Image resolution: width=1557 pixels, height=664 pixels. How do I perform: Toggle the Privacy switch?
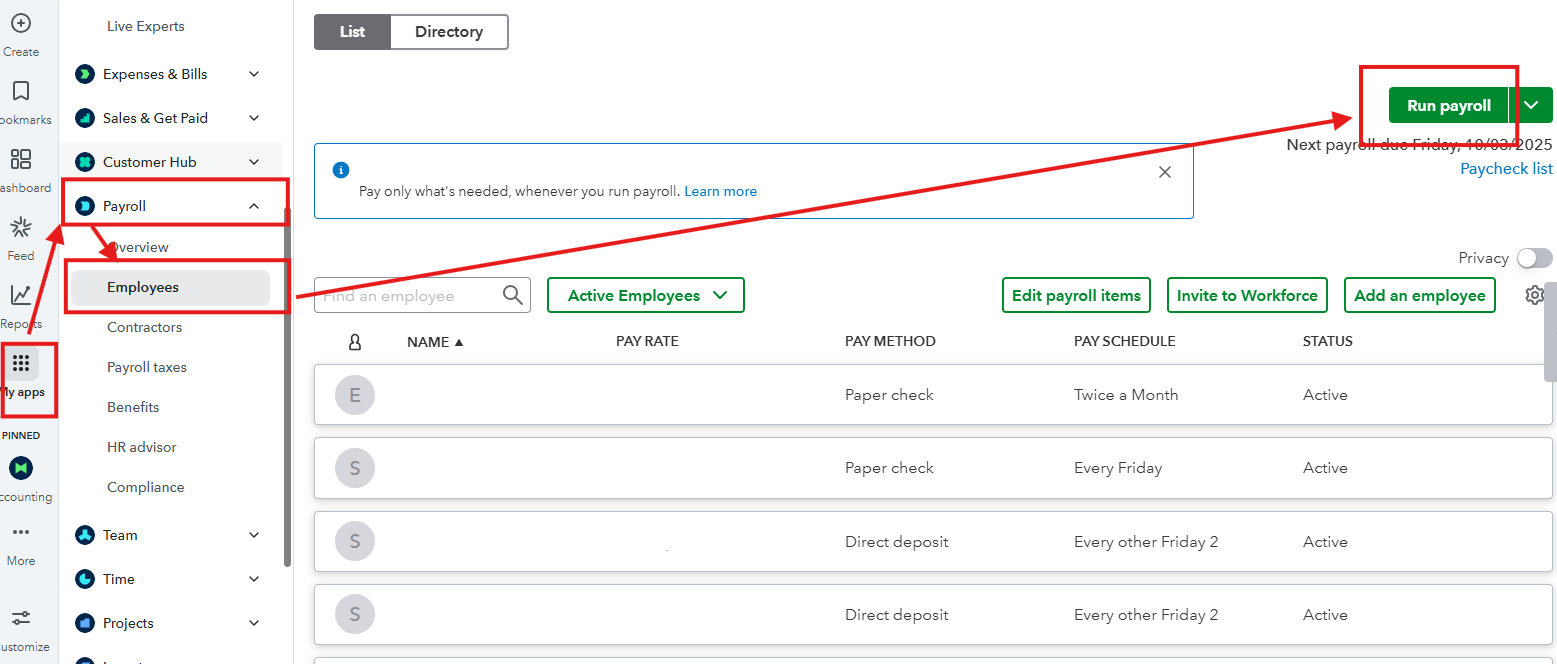[1534, 258]
